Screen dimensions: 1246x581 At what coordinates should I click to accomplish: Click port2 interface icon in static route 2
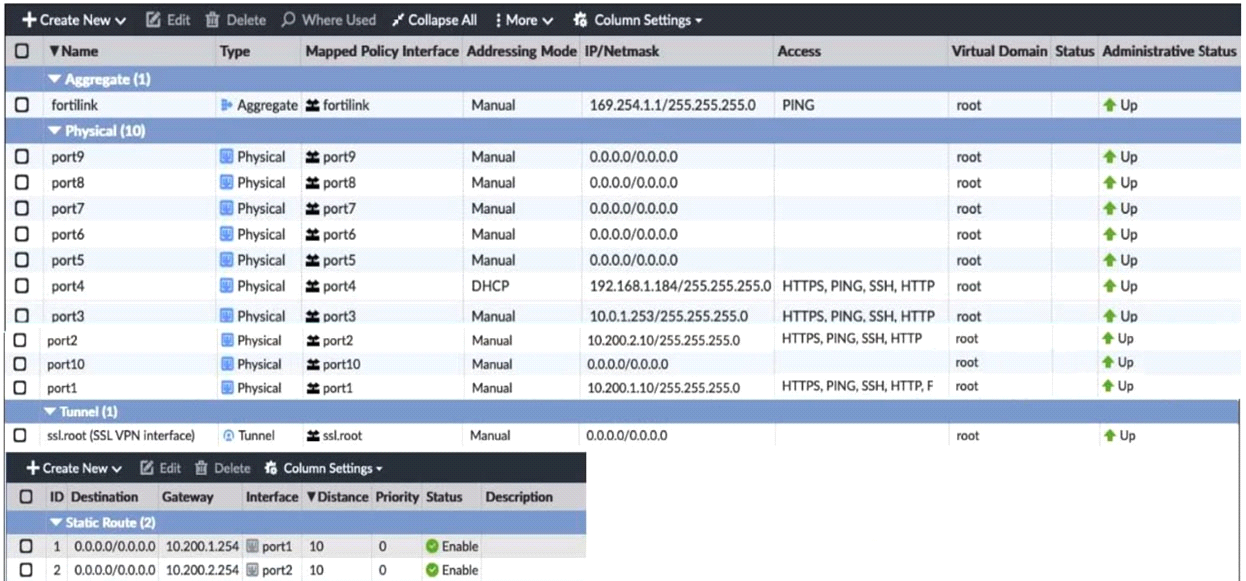pyautogui.click(x=253, y=570)
